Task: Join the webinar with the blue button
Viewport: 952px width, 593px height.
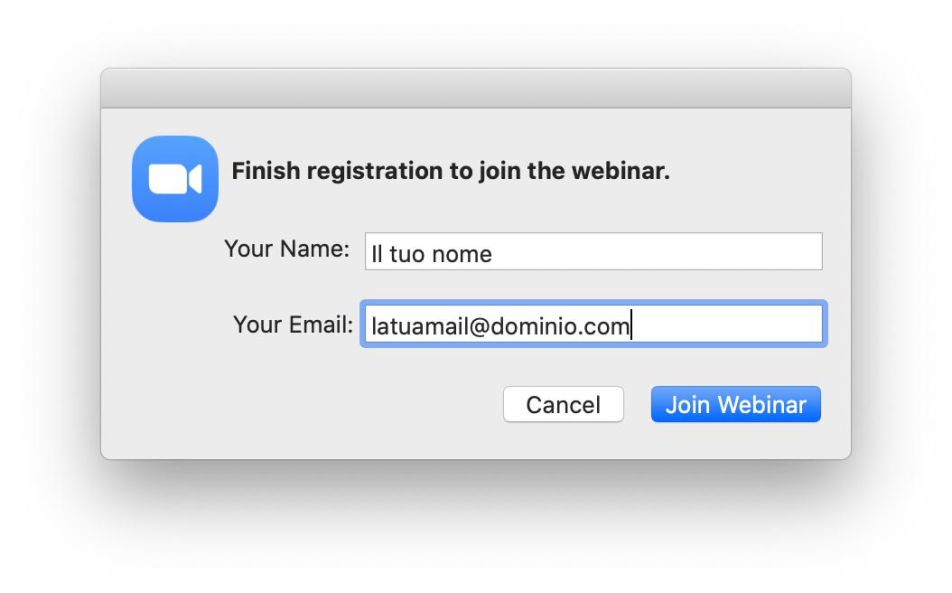Action: (736, 404)
